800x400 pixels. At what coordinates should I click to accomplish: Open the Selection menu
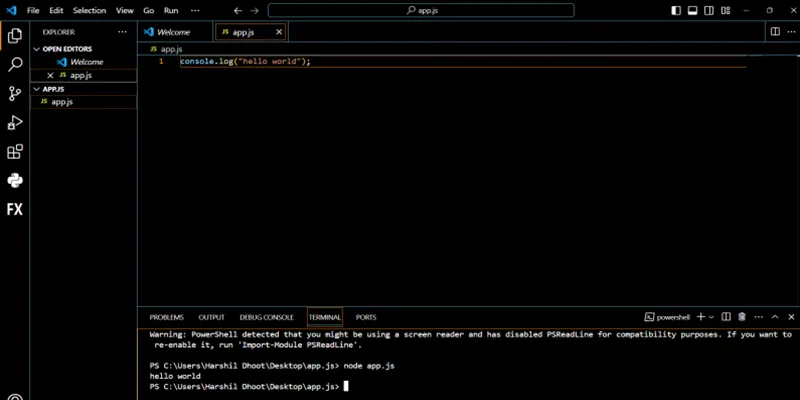[x=89, y=10]
